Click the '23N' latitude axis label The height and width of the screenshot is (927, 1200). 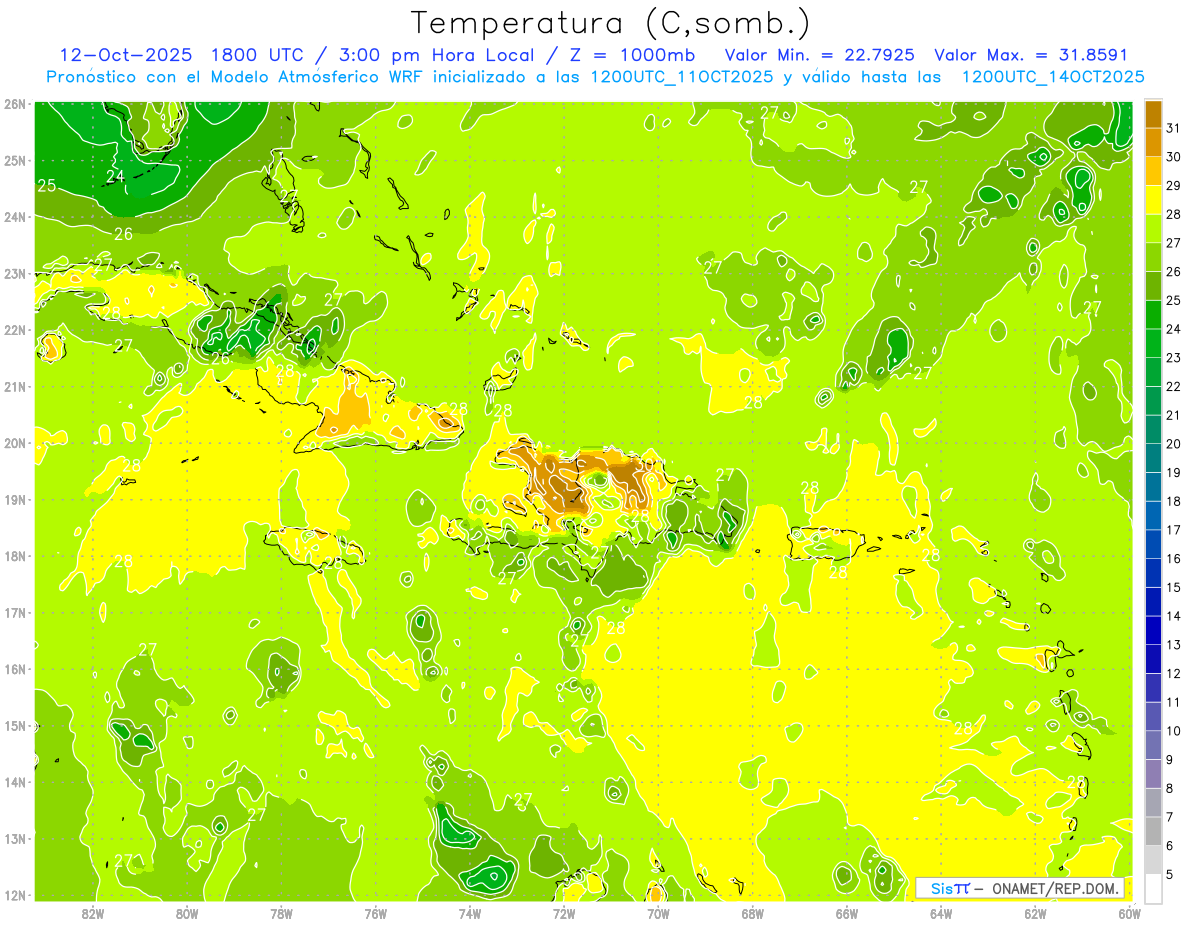(x=15, y=273)
